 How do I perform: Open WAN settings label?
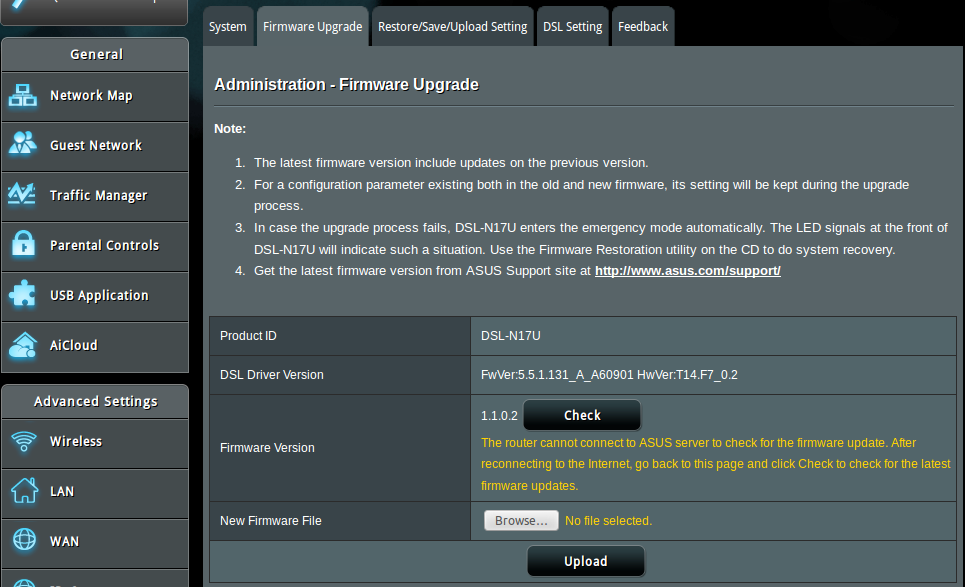[x=65, y=541]
